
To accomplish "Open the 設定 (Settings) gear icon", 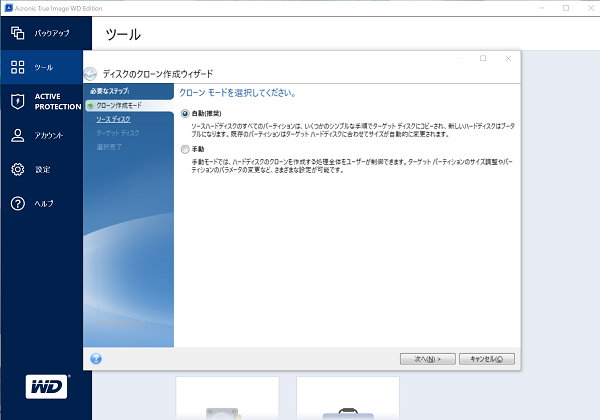I will (17, 169).
